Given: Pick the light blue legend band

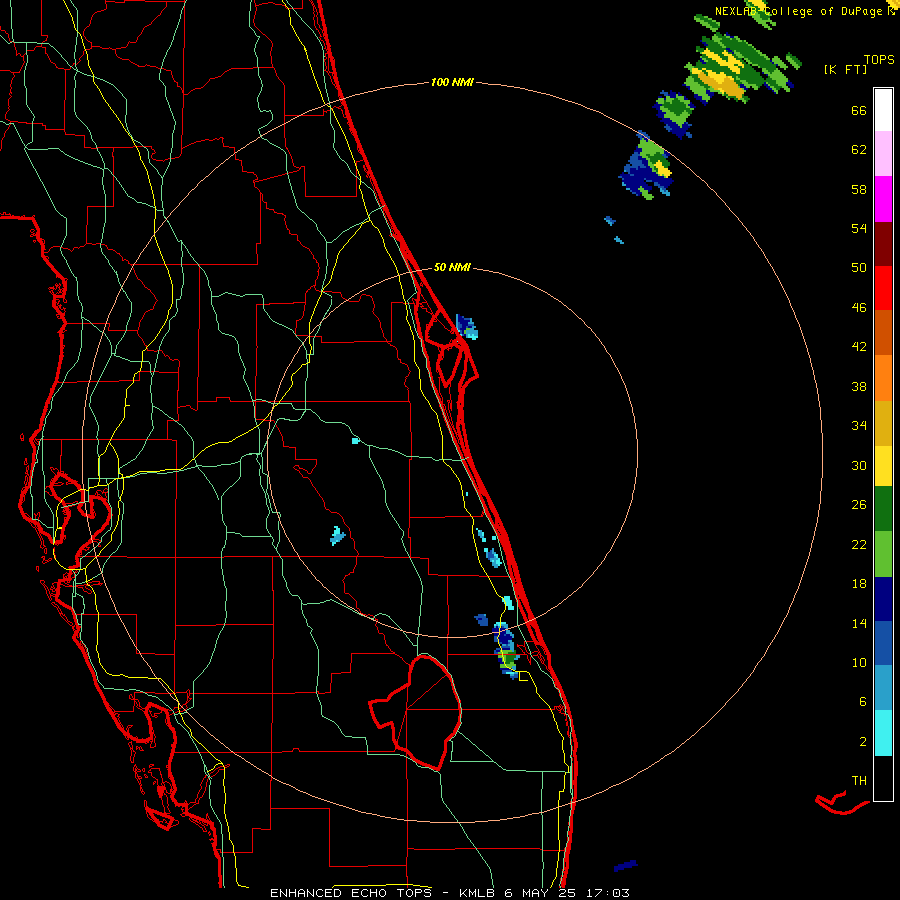Looking at the screenshot, I should [883, 688].
